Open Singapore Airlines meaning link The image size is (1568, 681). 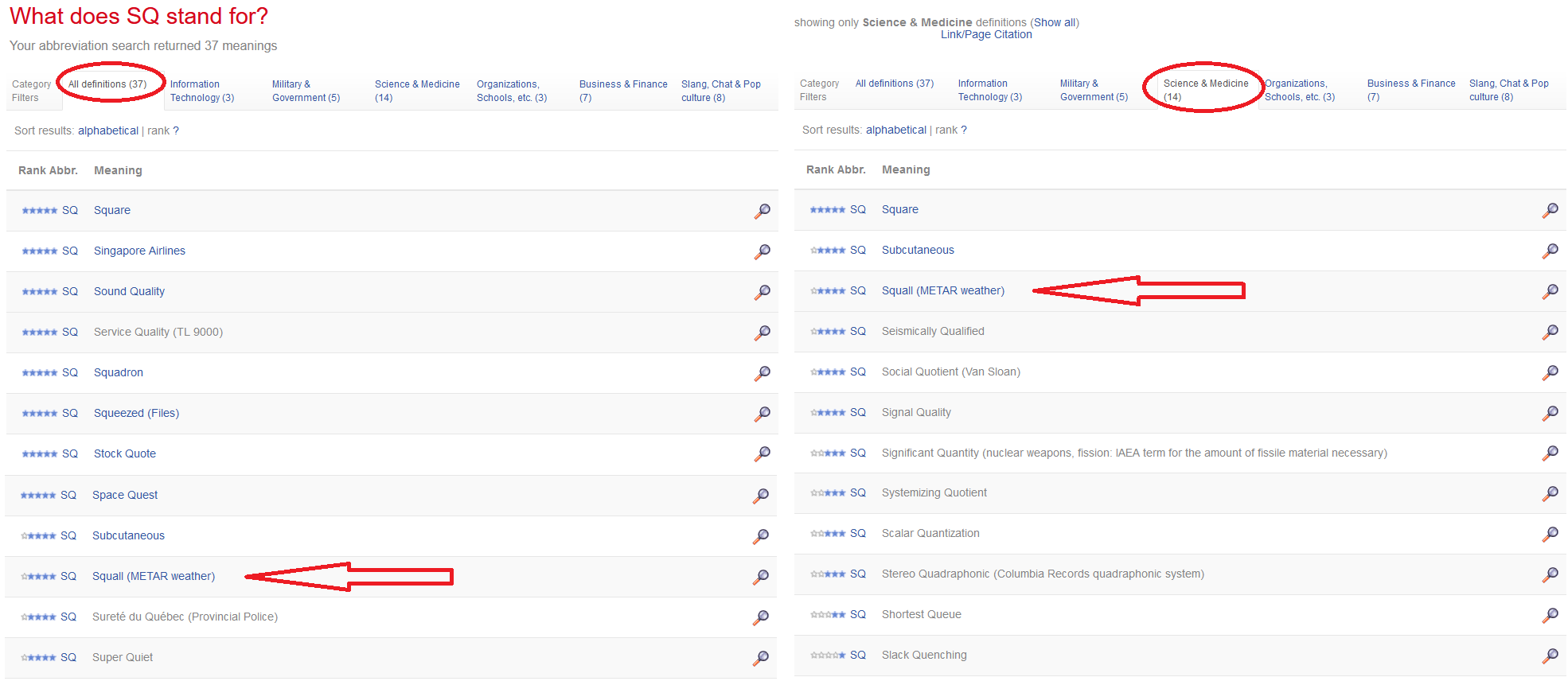click(139, 251)
